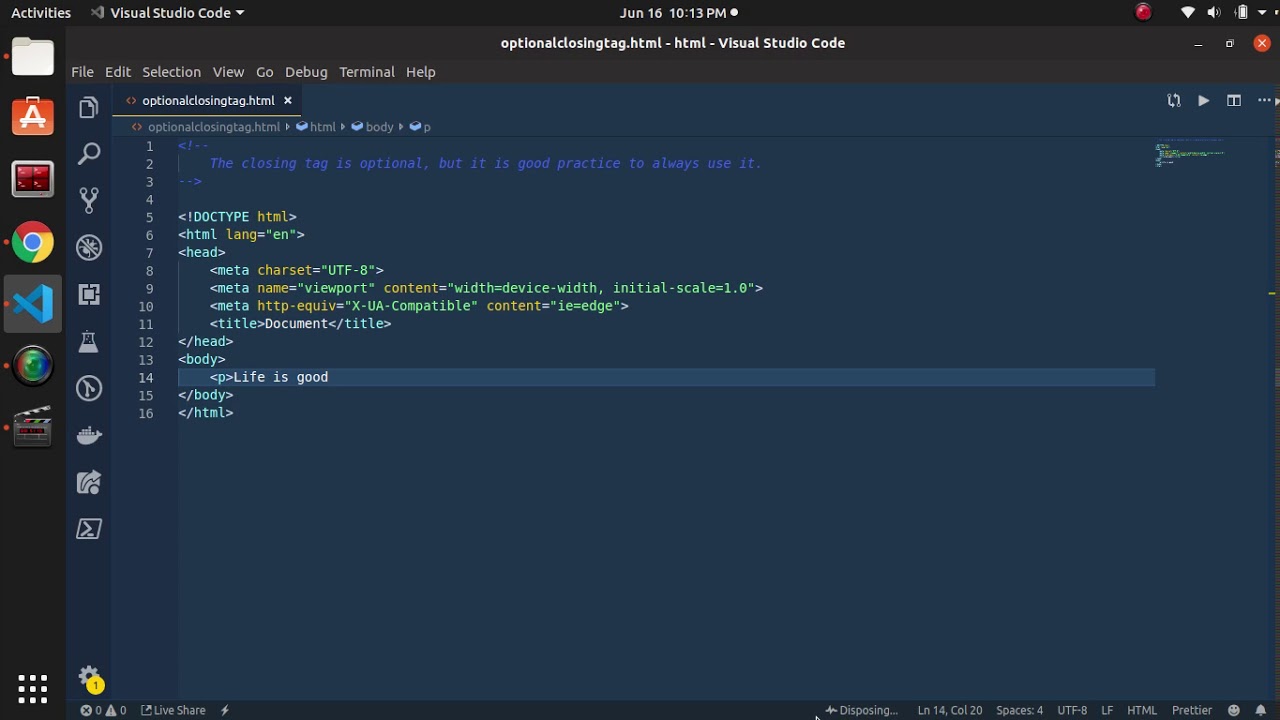Open Changes compare icon in editor toolbar
This screenshot has height=720, width=1280.
click(x=1174, y=101)
